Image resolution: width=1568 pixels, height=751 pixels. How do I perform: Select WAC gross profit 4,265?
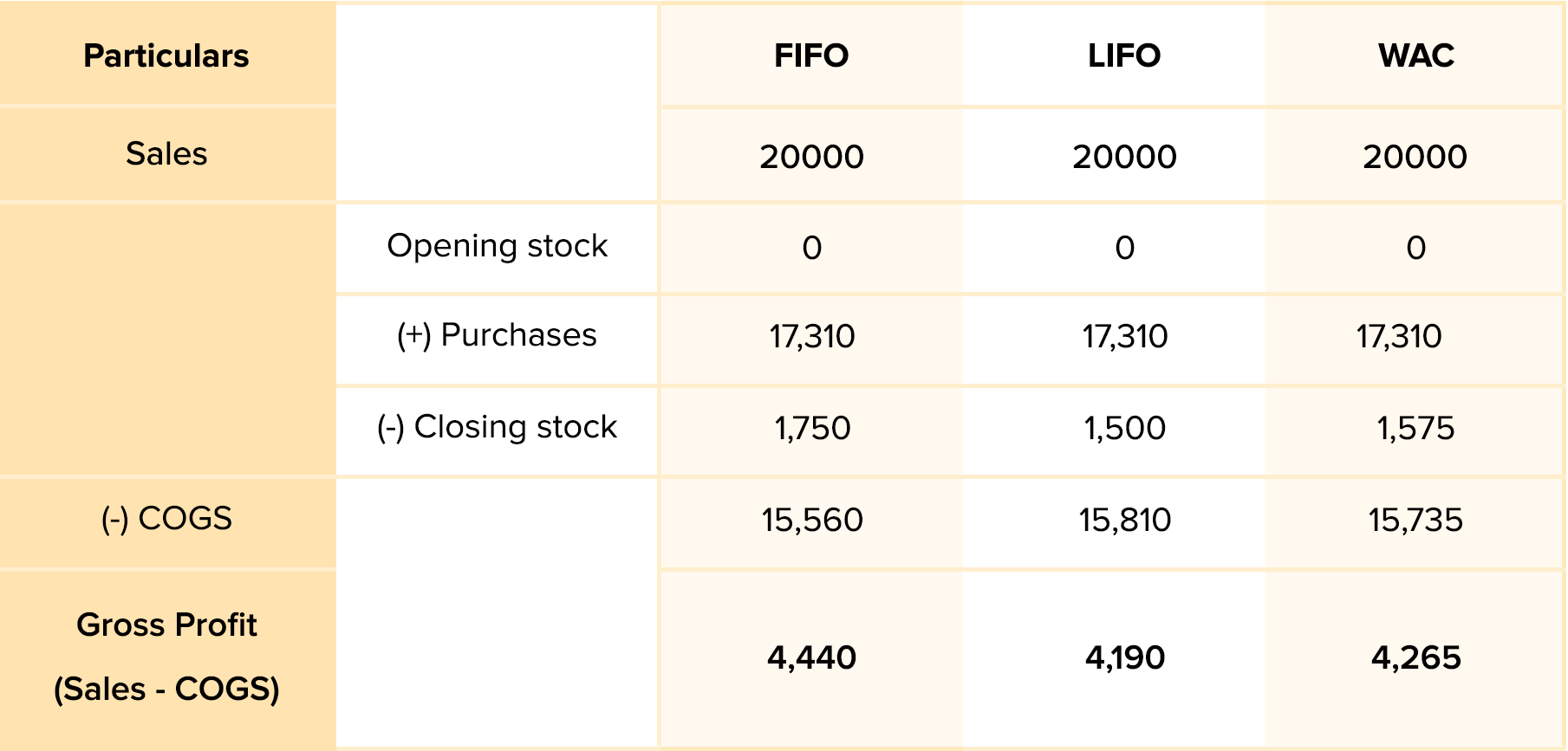1415,658
